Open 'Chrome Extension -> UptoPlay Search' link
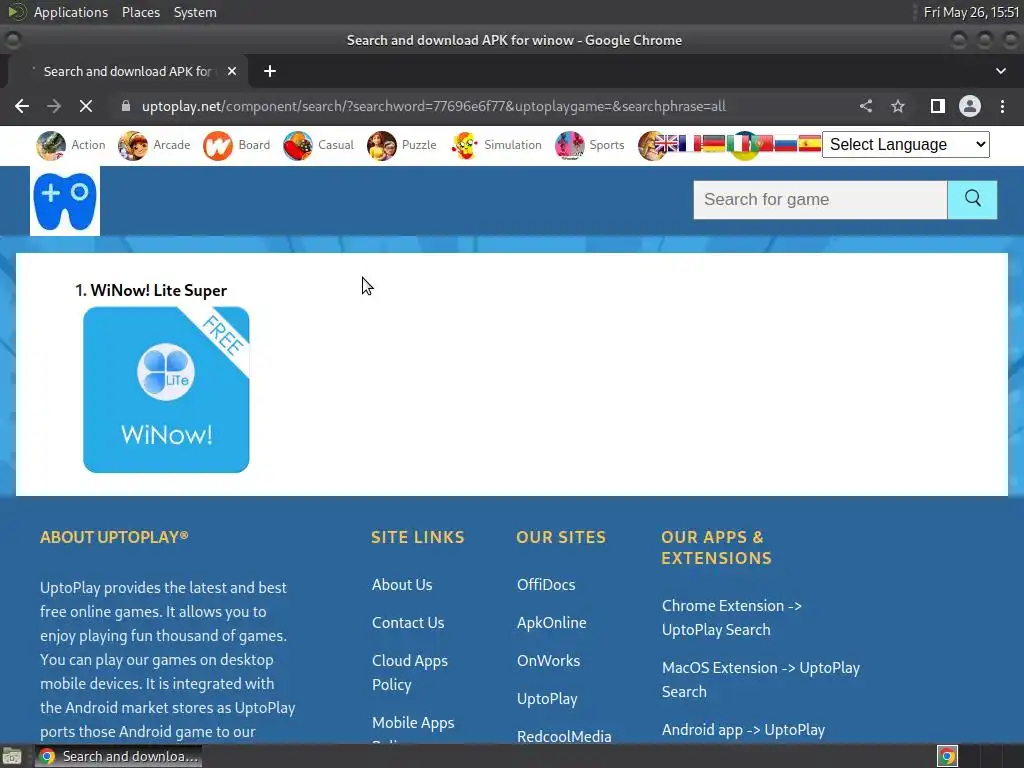 (732, 617)
